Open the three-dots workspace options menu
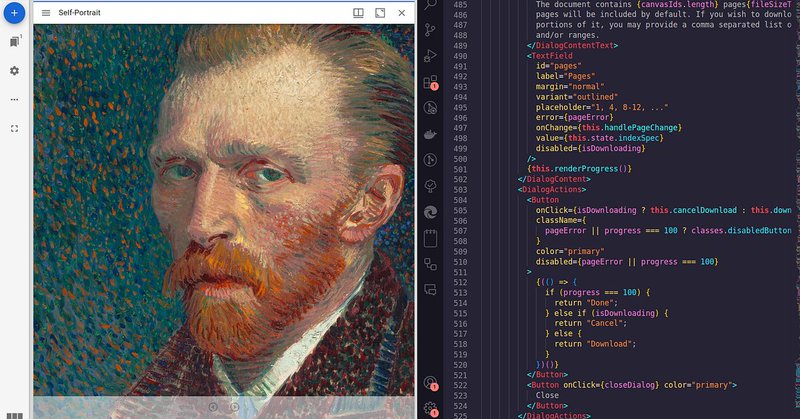This screenshot has width=800, height=419. click(14, 100)
